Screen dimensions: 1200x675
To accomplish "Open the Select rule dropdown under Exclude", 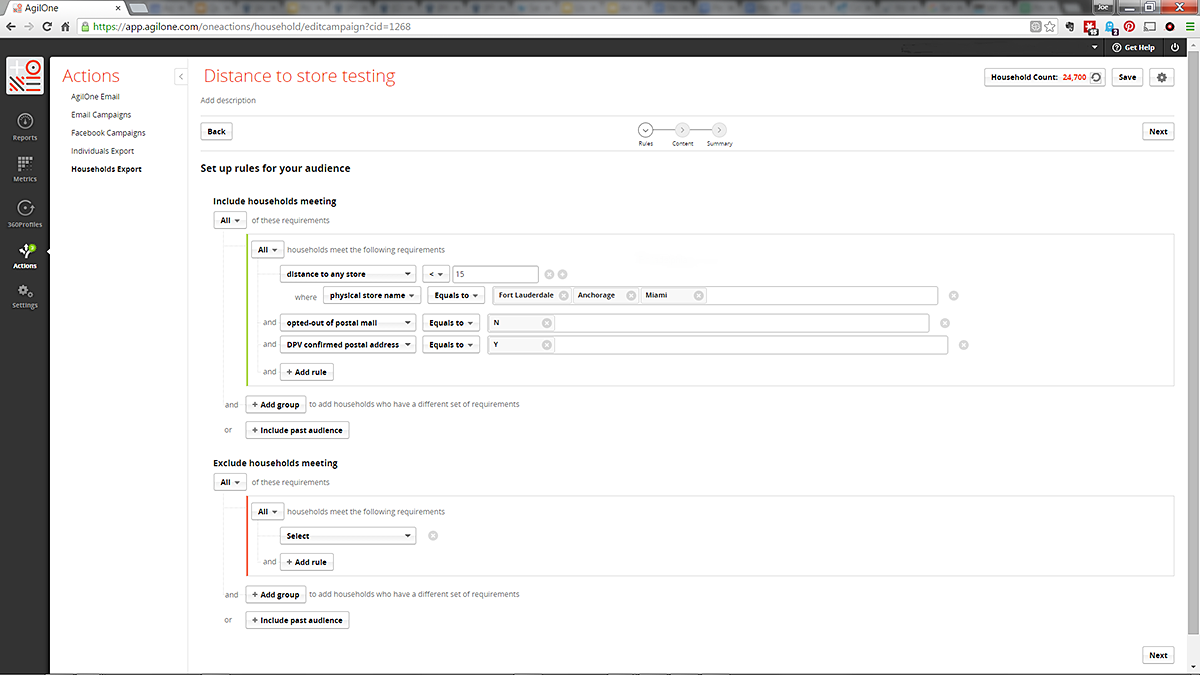I will pos(348,536).
